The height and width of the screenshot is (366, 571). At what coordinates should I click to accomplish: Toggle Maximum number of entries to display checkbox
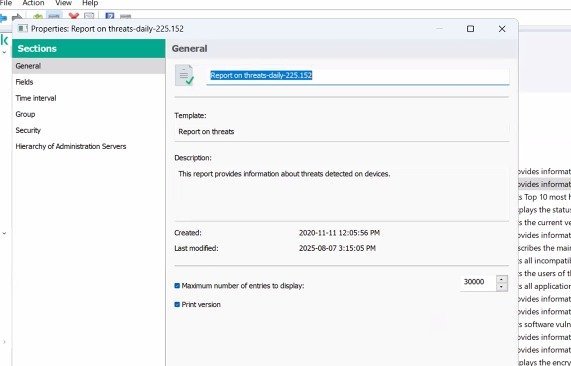(177, 286)
